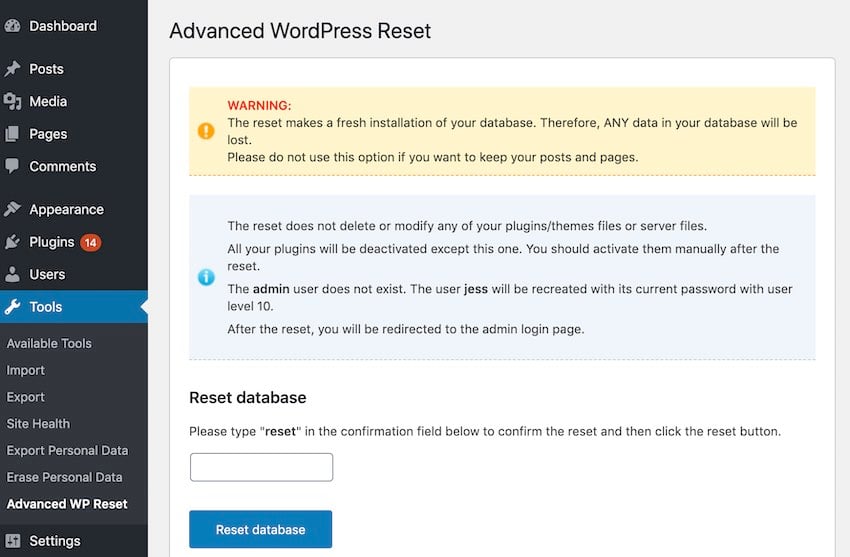Open Site Health in the sidebar

[x=38, y=424]
